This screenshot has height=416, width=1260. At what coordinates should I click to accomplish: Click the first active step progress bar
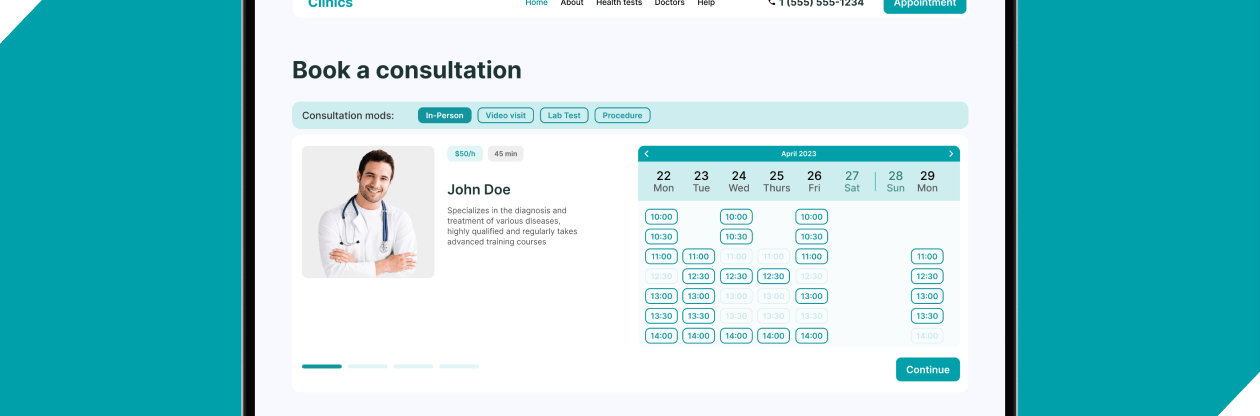click(x=322, y=367)
